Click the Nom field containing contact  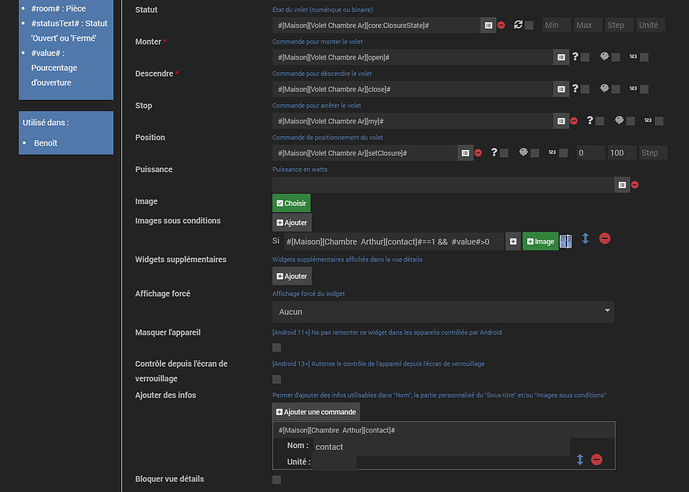441,447
